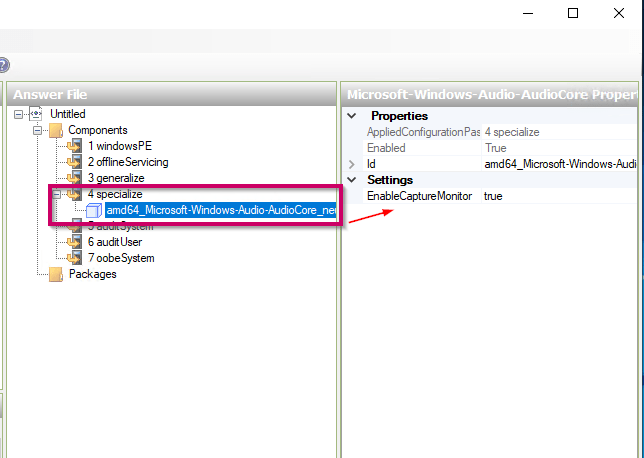Image resolution: width=644 pixels, height=458 pixels.
Task: Select the amd64_Microsoft-Windows-Audio-AudioCore tree entry
Action: [220, 210]
